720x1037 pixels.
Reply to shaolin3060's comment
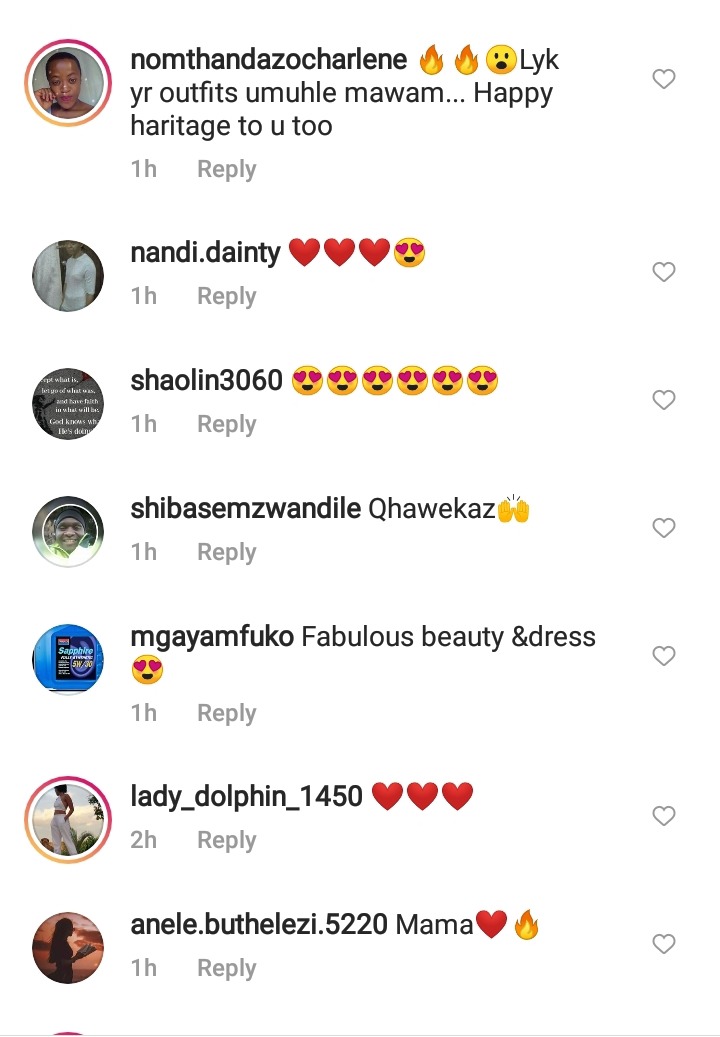(x=226, y=424)
